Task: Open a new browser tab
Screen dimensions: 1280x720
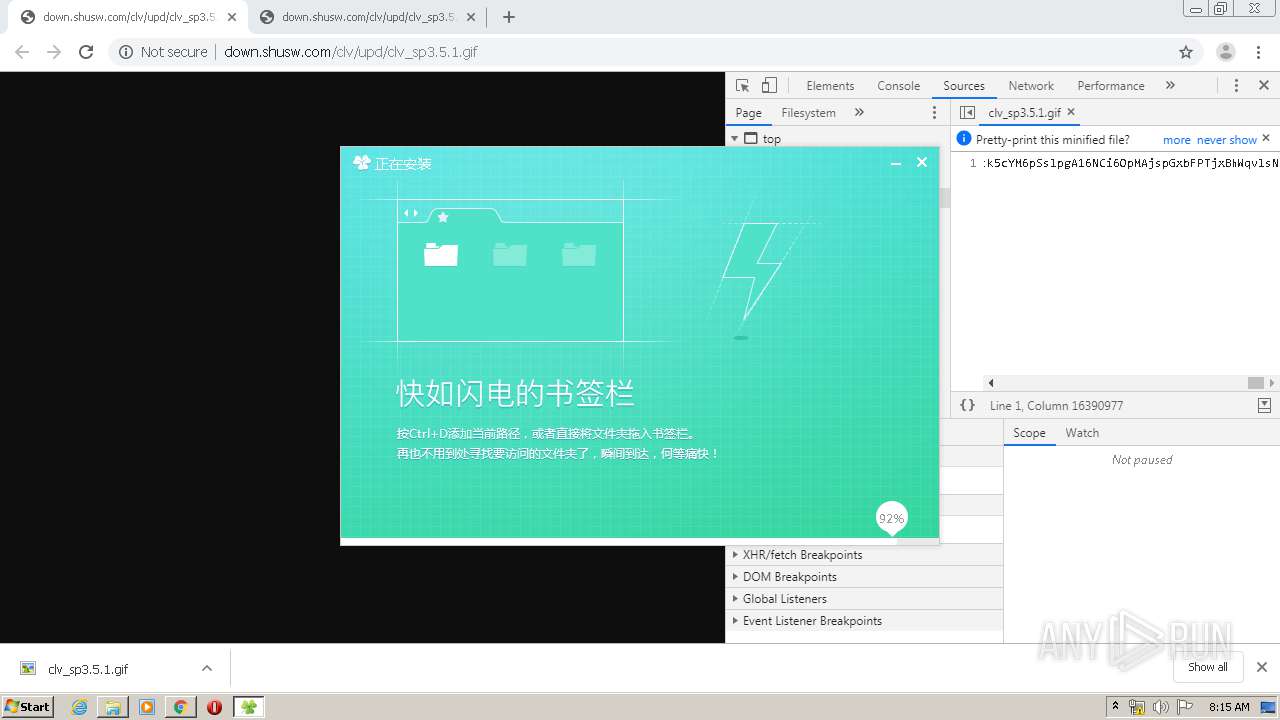Action: point(509,17)
